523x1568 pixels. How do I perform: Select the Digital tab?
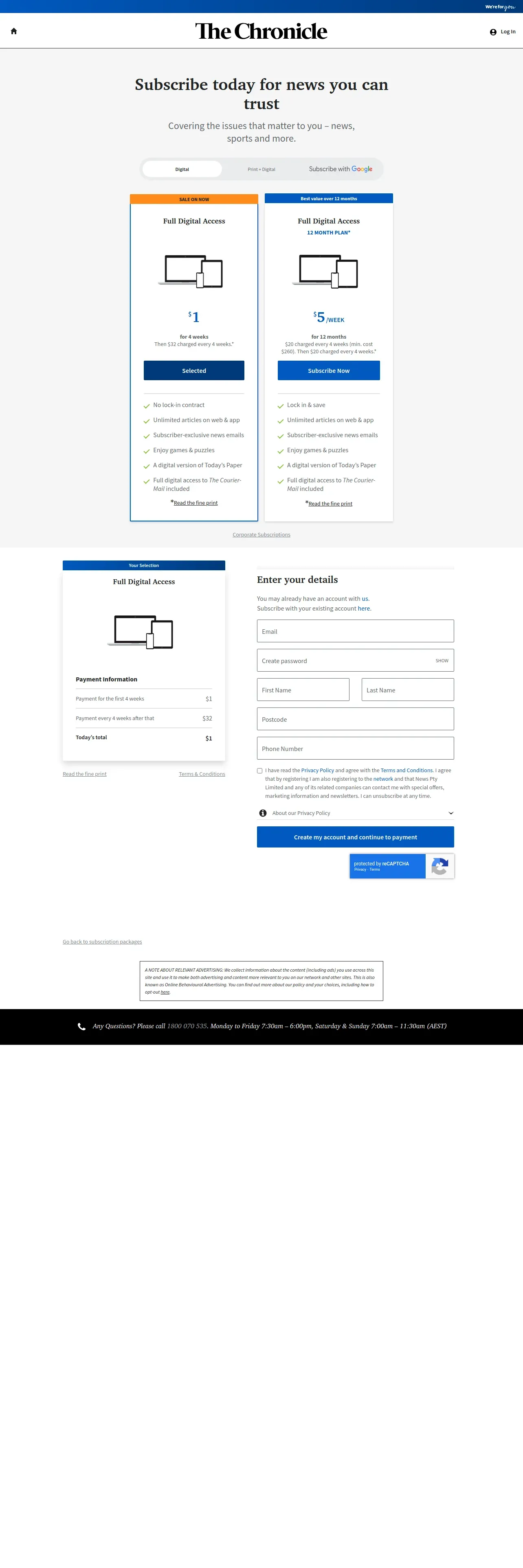click(182, 169)
